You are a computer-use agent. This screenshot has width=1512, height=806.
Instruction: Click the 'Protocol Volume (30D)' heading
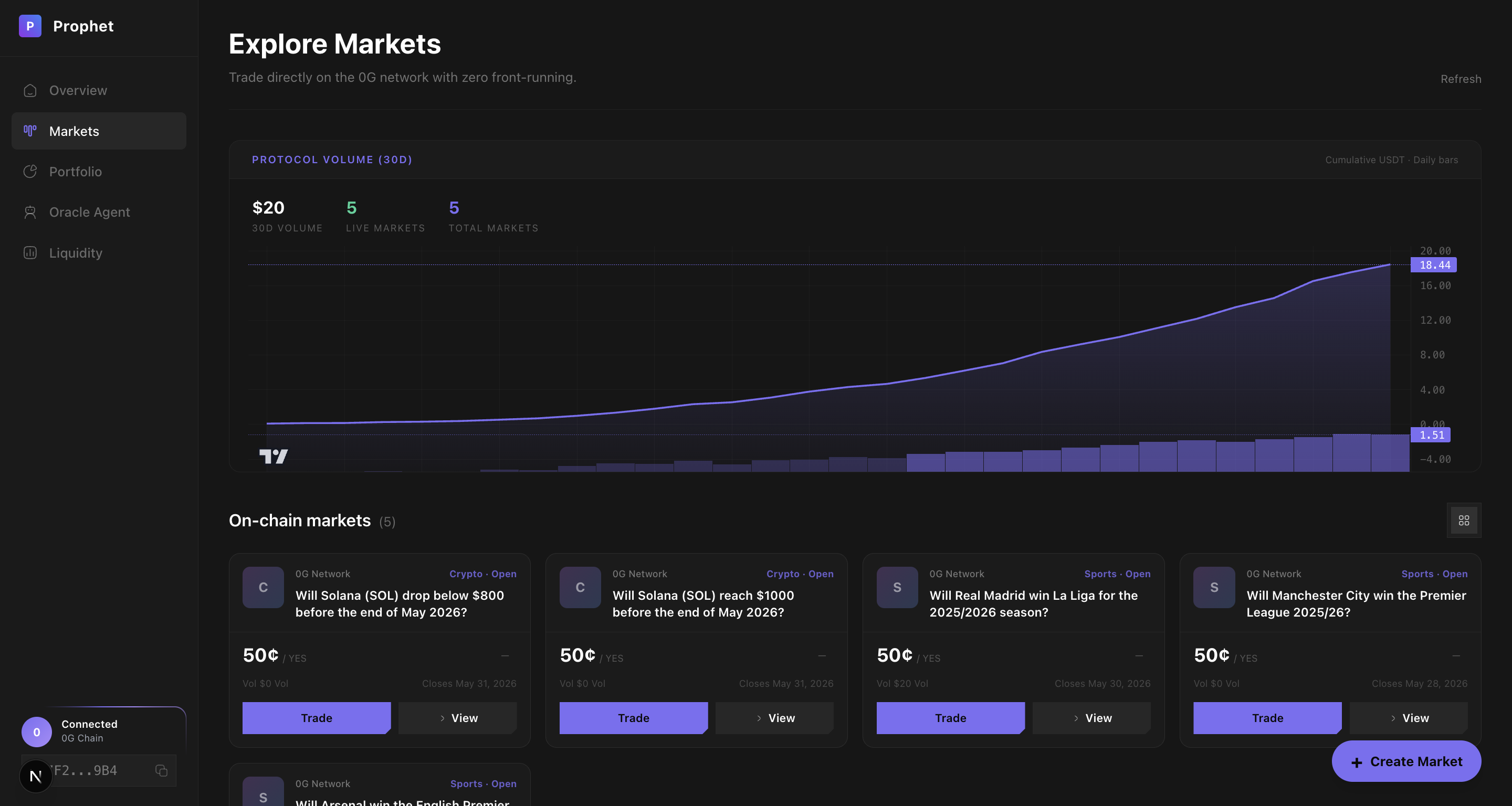coord(332,160)
